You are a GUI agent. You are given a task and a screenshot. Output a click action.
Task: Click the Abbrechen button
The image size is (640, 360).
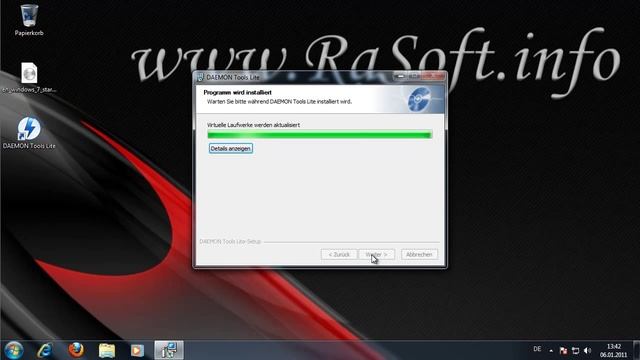pyautogui.click(x=419, y=254)
